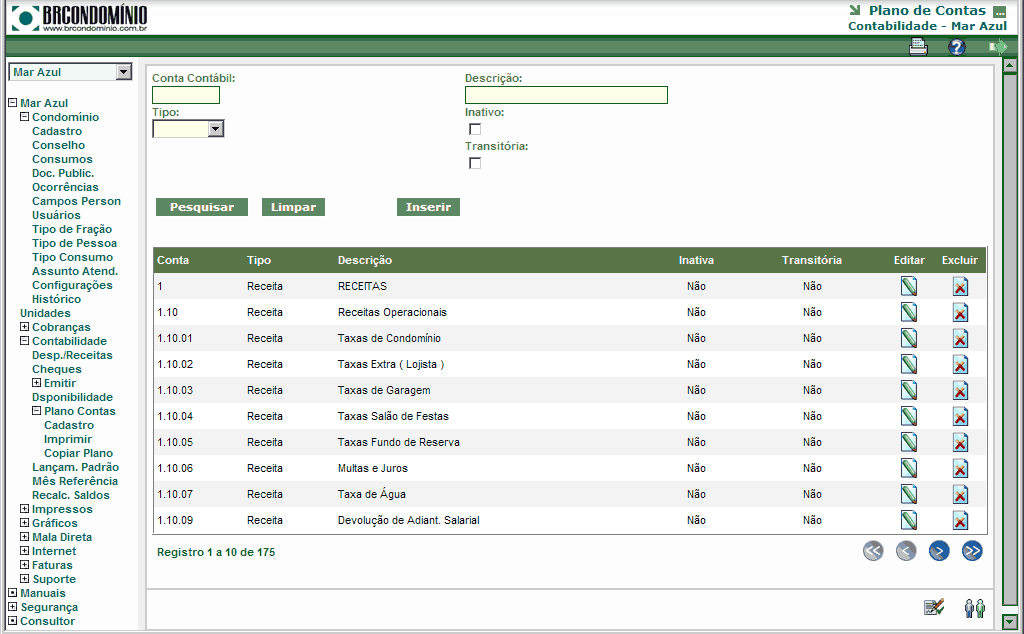The width and height of the screenshot is (1024, 634).
Task: Edit the Taxas de Condomínio account
Action: (909, 338)
